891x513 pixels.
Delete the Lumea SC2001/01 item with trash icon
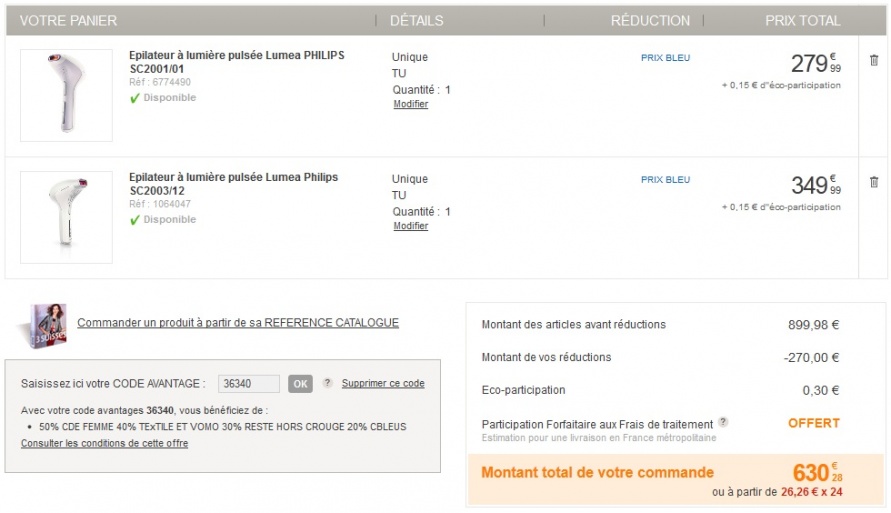[874, 60]
